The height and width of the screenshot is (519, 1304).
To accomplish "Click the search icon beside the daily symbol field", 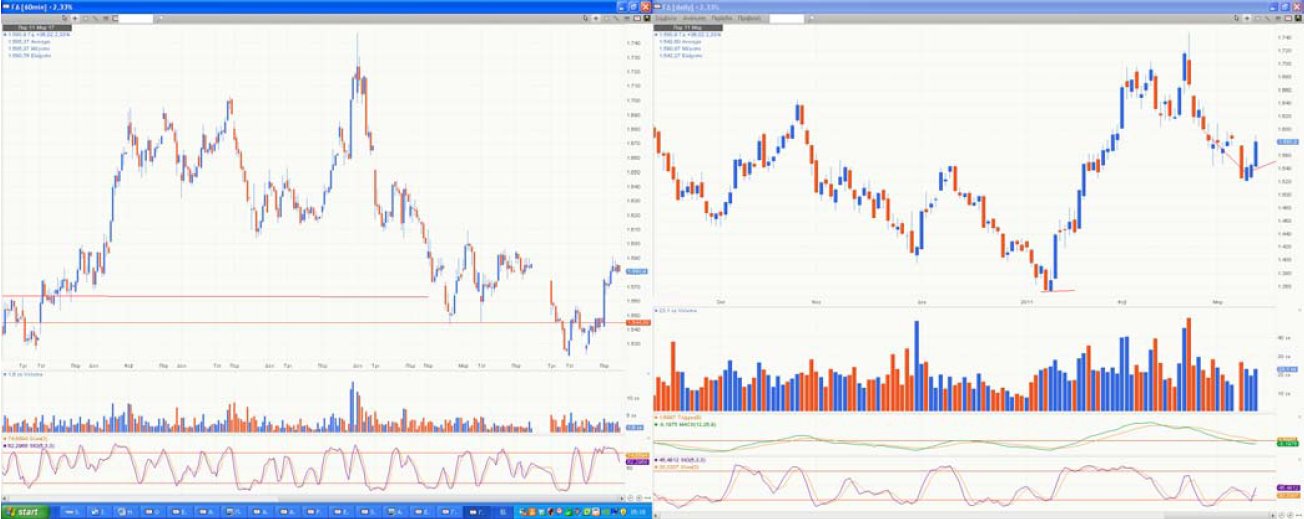I will [811, 18].
